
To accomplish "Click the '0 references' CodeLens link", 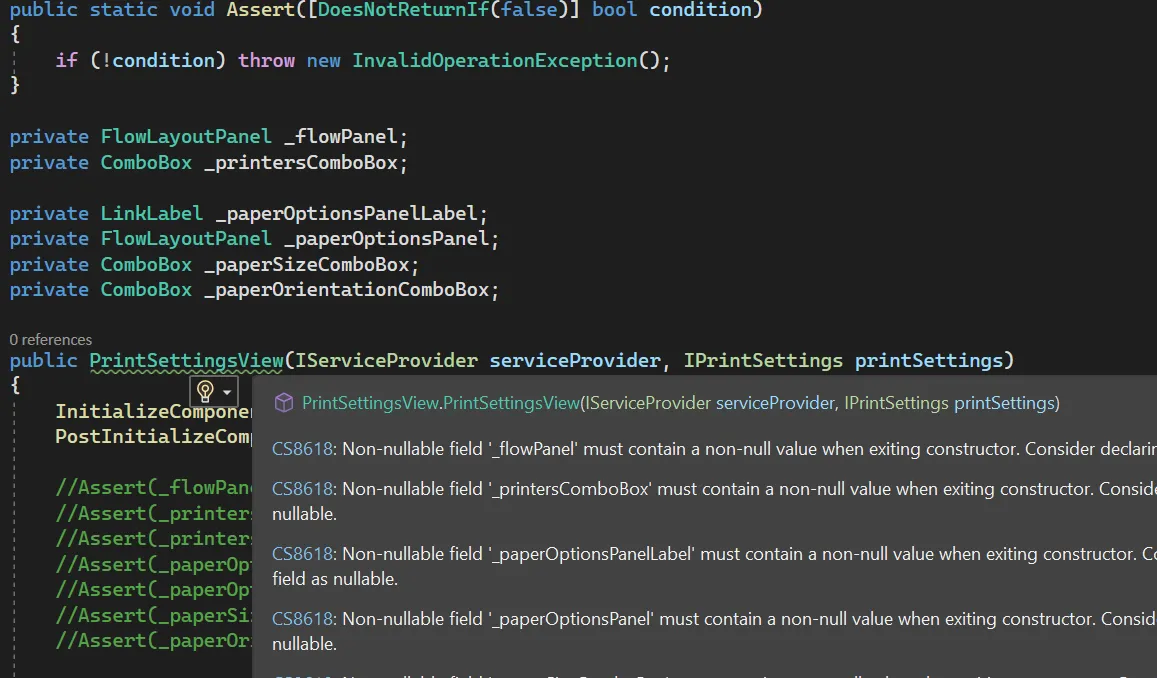I will pos(51,339).
